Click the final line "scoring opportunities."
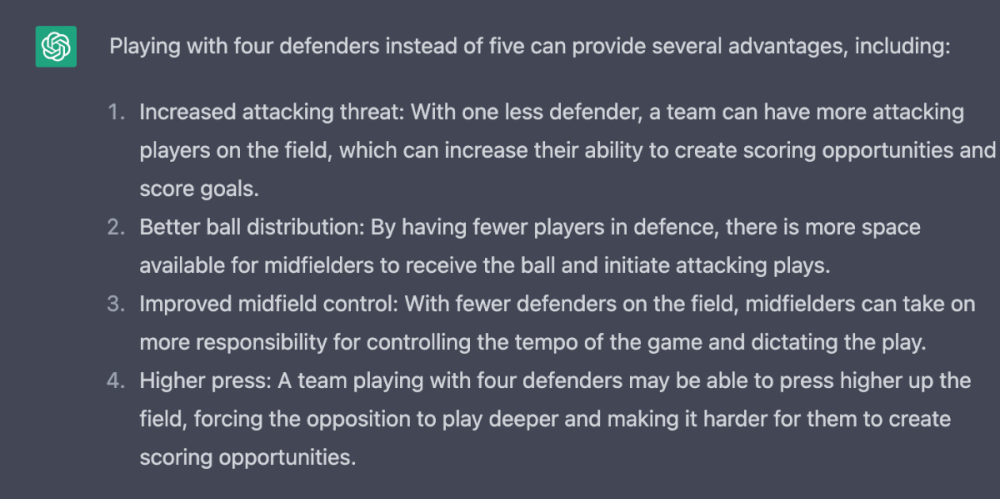Viewport: 1000px width, 499px height. pos(248,458)
